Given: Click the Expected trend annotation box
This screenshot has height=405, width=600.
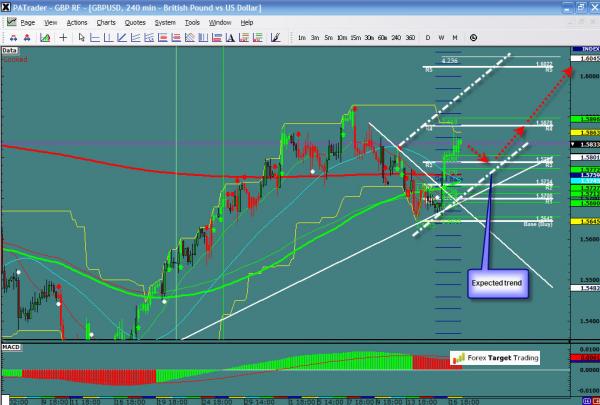Looking at the screenshot, I should (x=496, y=283).
